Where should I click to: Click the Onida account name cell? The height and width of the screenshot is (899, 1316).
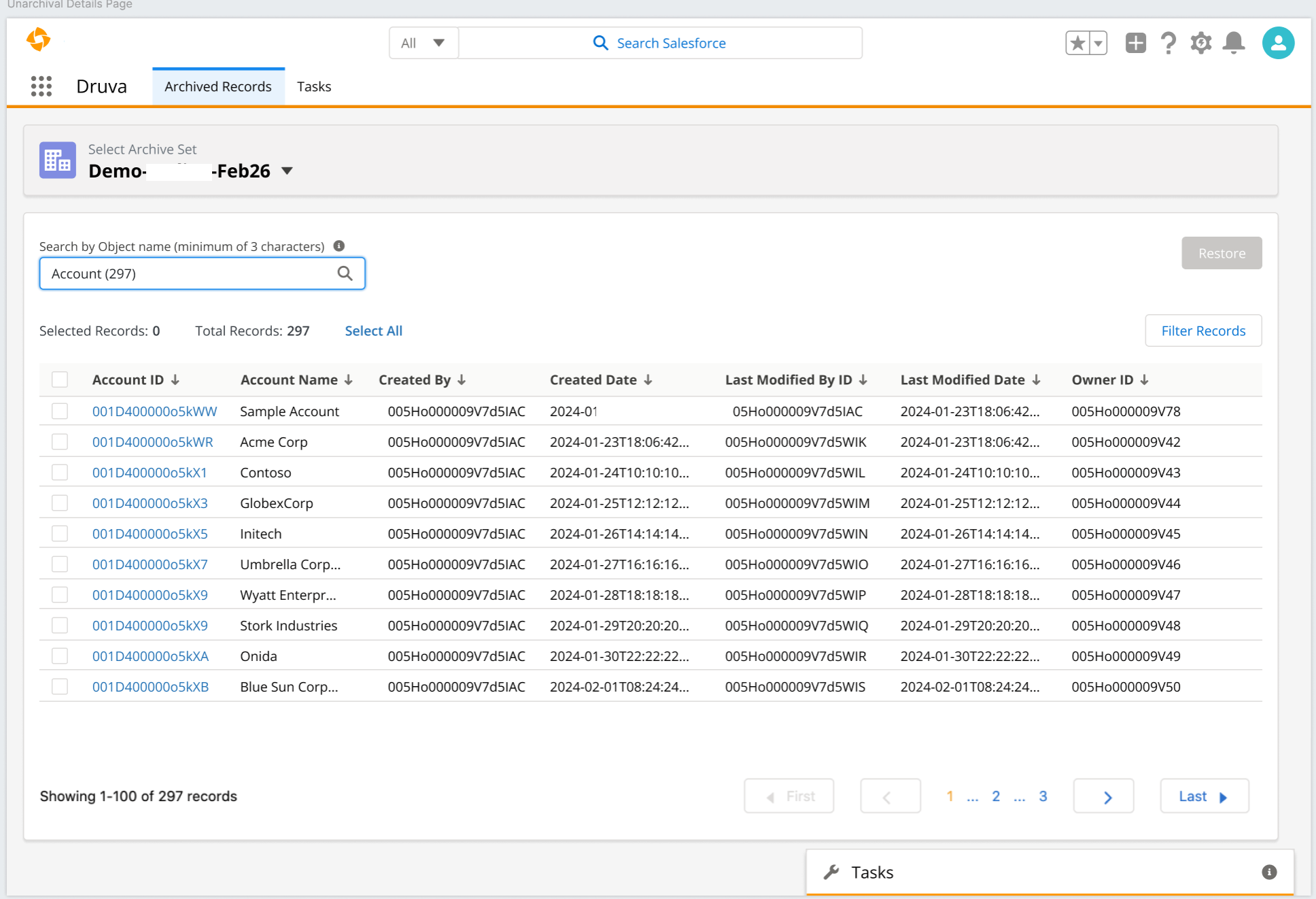[x=258, y=656]
